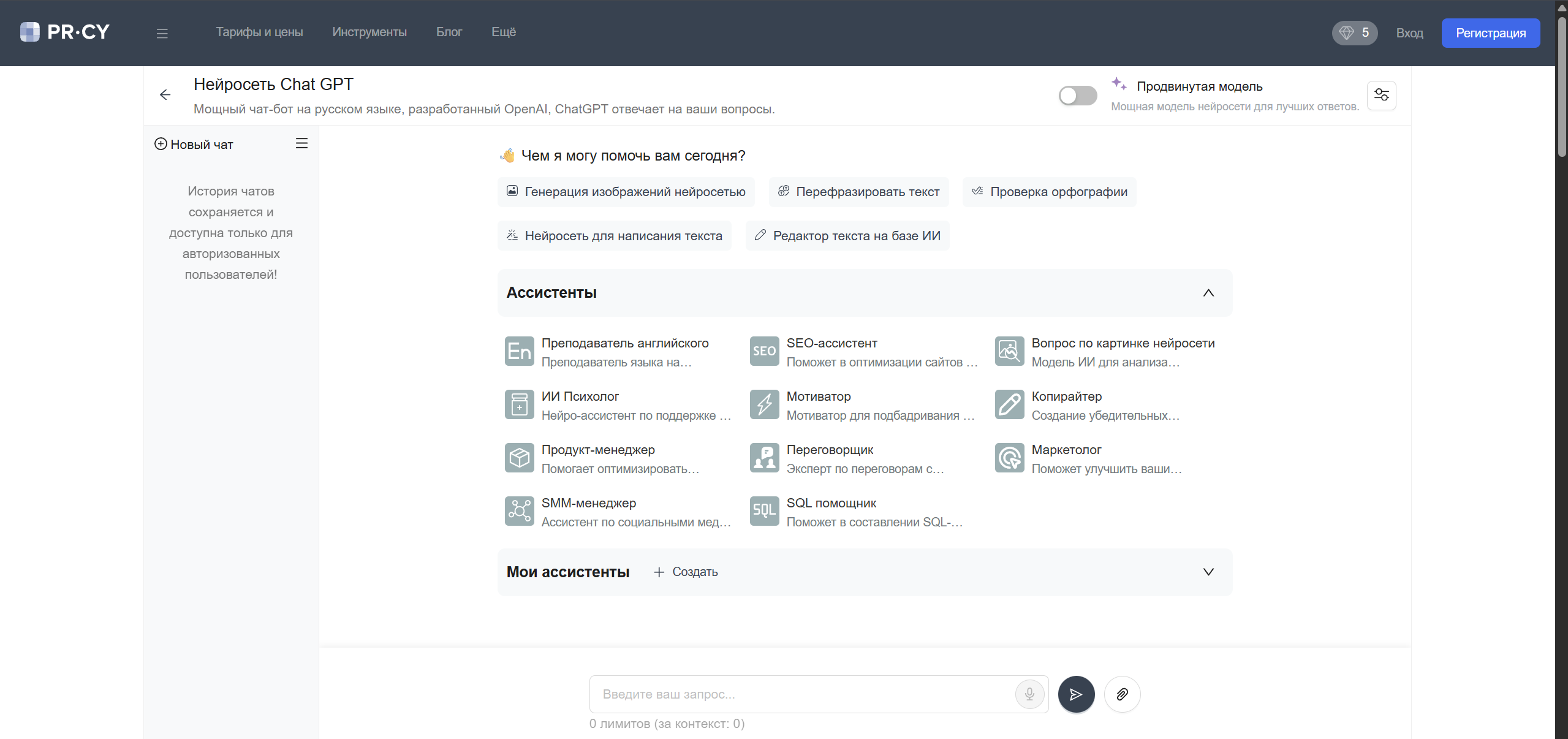This screenshot has height=739, width=1568.
Task: Click the page vertical scrollbar
Action: (x=1562, y=86)
